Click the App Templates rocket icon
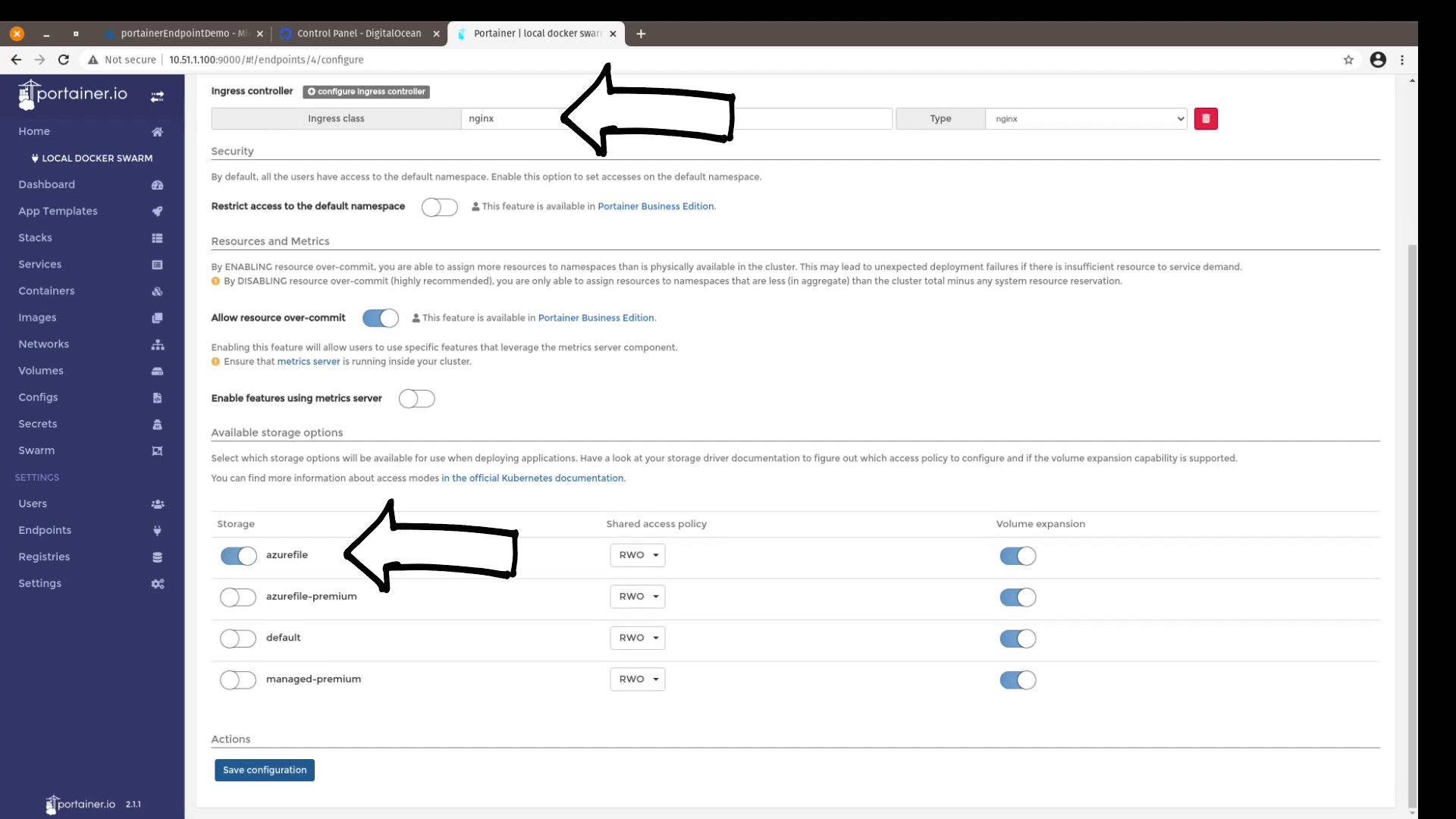Screen dimensions: 1456x819 pyautogui.click(x=157, y=212)
